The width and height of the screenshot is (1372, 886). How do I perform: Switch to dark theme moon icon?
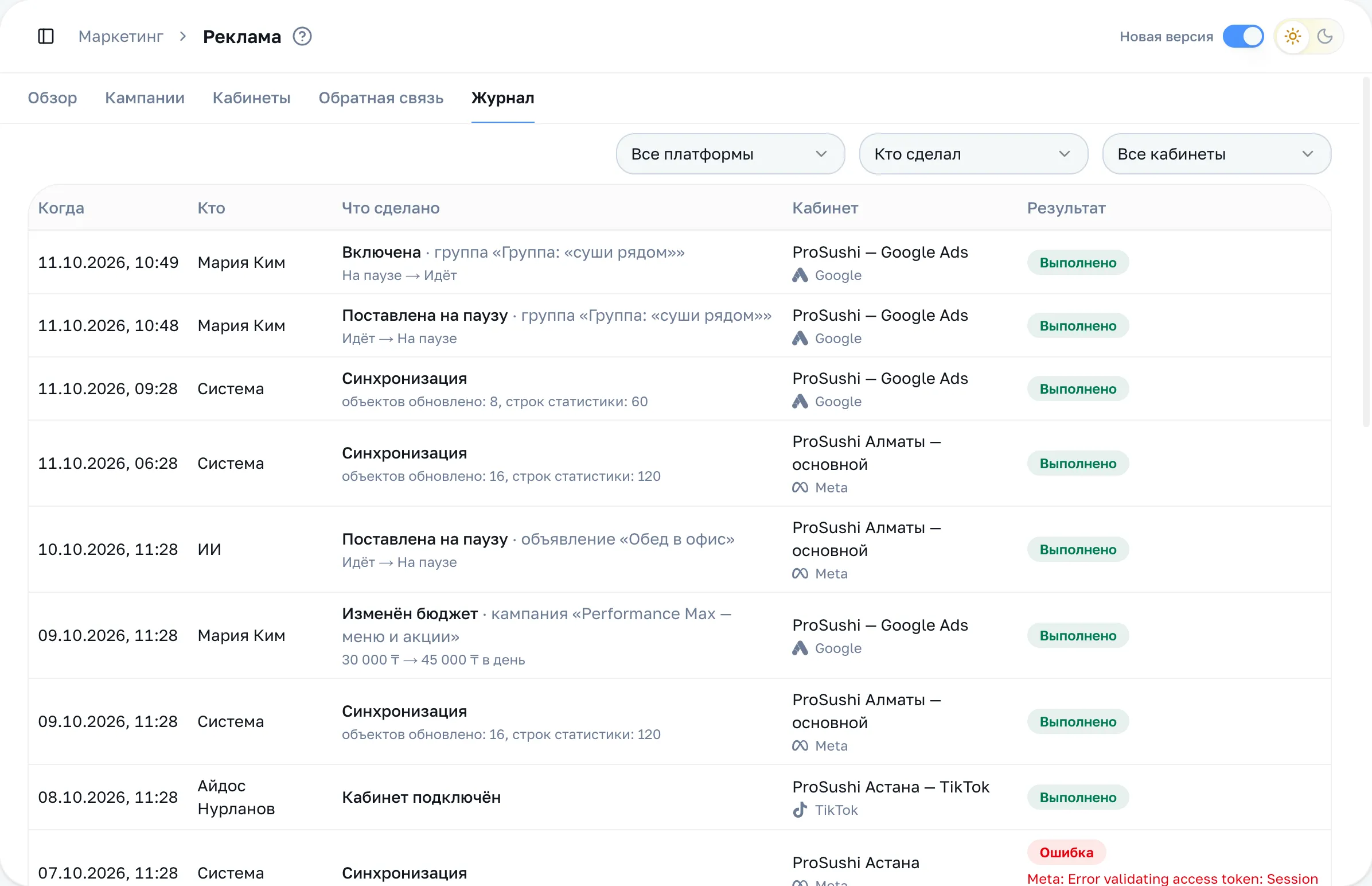(1325, 36)
